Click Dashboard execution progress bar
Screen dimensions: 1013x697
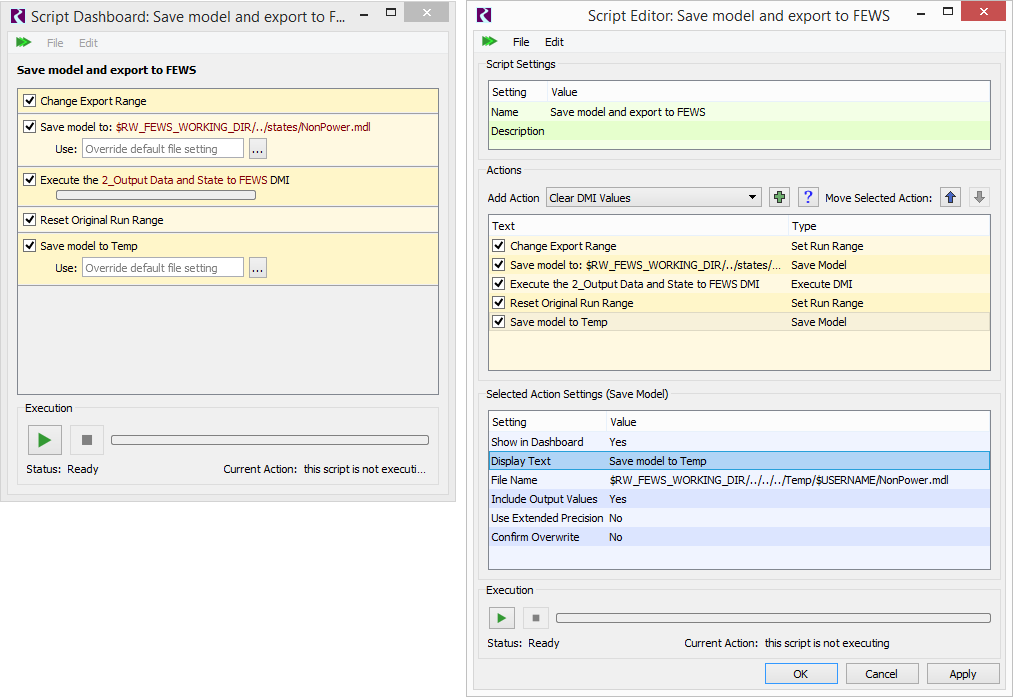(269, 440)
